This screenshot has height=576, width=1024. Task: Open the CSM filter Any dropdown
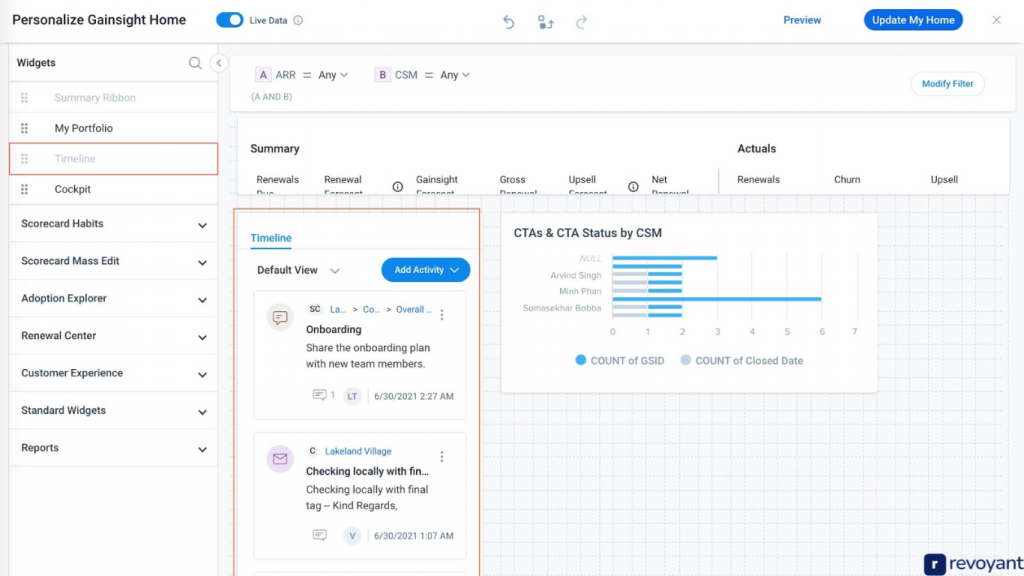[x=455, y=75]
